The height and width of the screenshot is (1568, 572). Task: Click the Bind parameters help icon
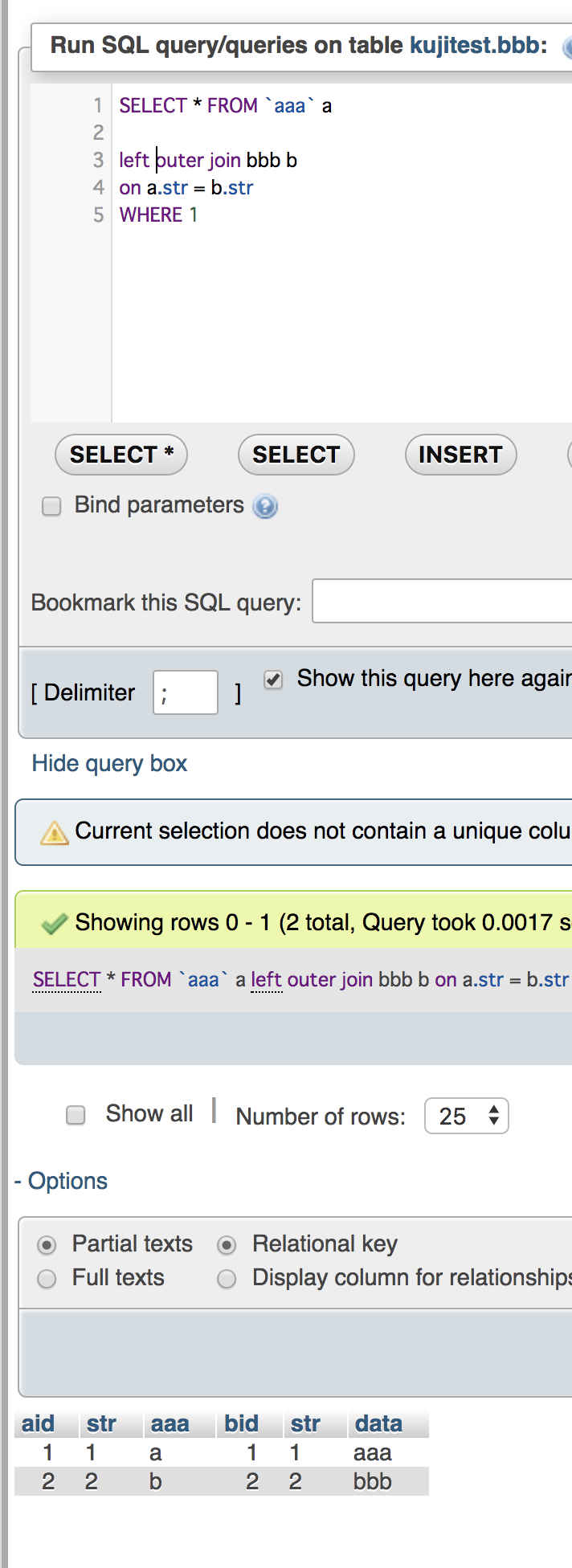tap(265, 506)
